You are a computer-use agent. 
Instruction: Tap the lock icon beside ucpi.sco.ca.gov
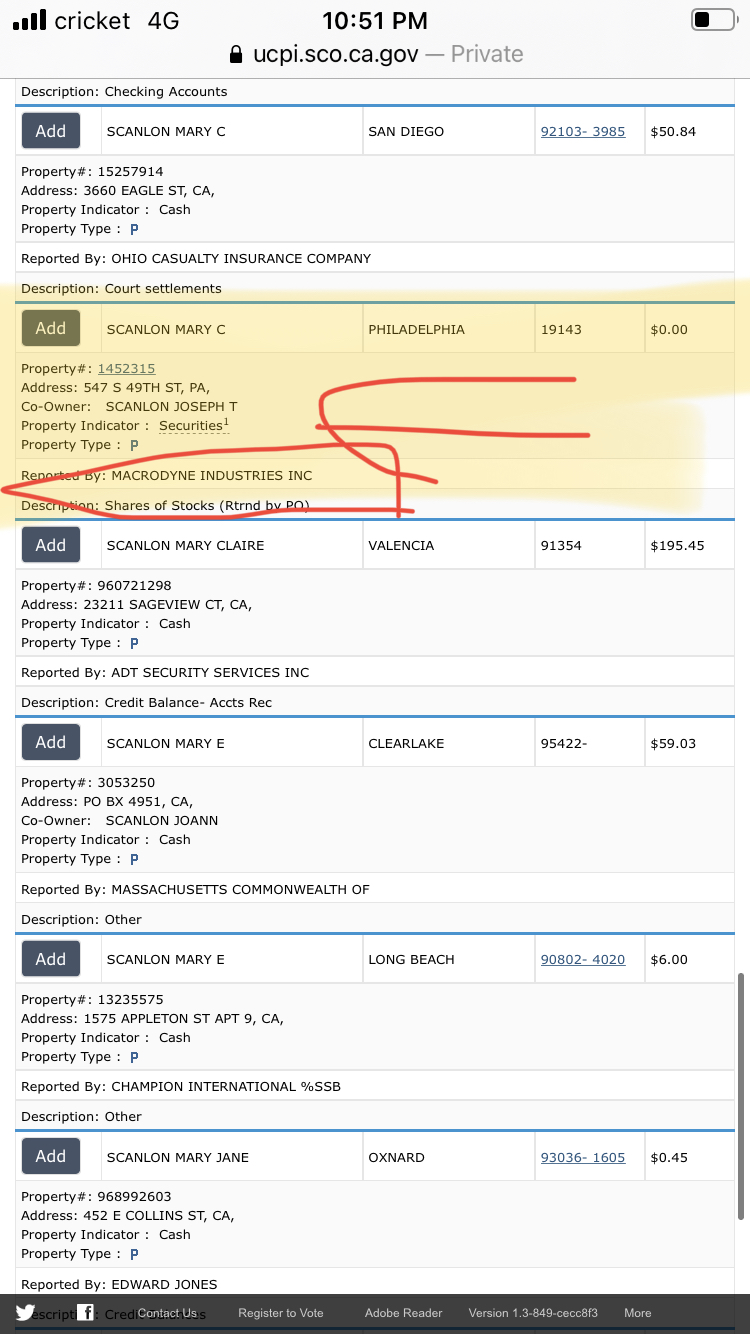[x=236, y=54]
